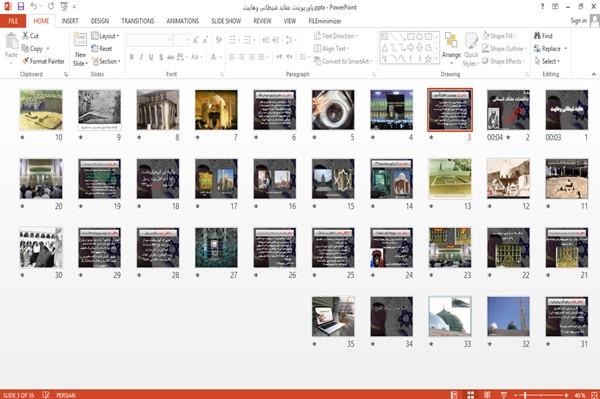
Task: Click Sign in link
Action: pos(578,21)
